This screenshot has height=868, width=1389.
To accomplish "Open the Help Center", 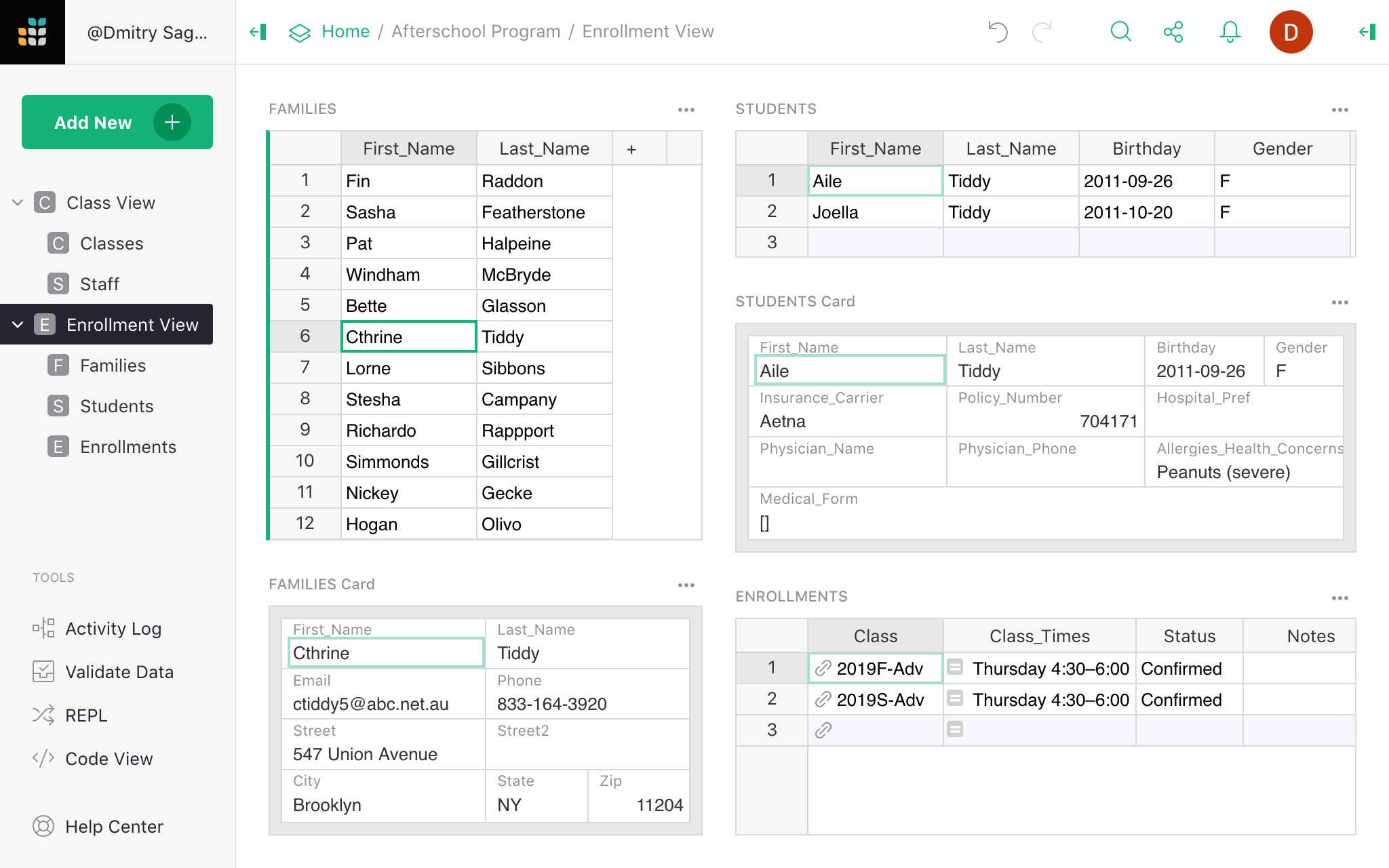I will pos(114,826).
